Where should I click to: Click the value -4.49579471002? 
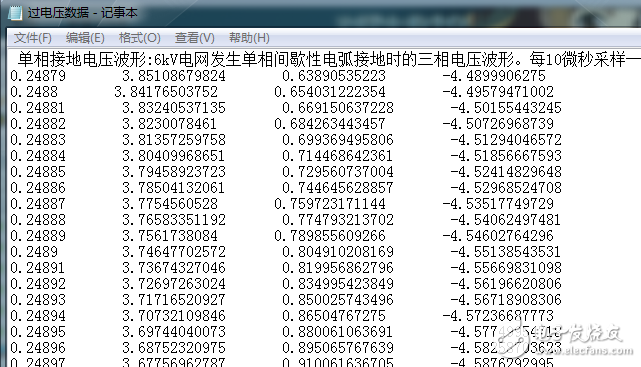[x=498, y=92]
